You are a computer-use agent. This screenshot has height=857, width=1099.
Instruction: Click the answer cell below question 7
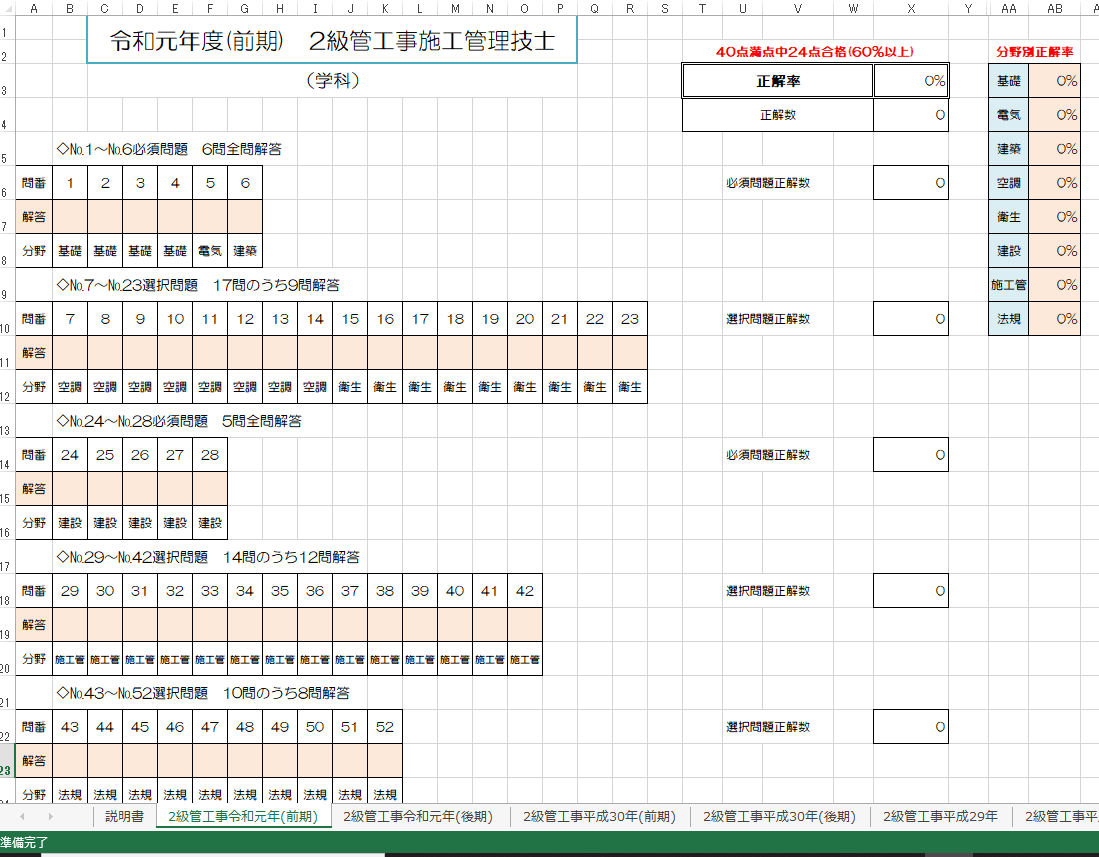tap(69, 352)
